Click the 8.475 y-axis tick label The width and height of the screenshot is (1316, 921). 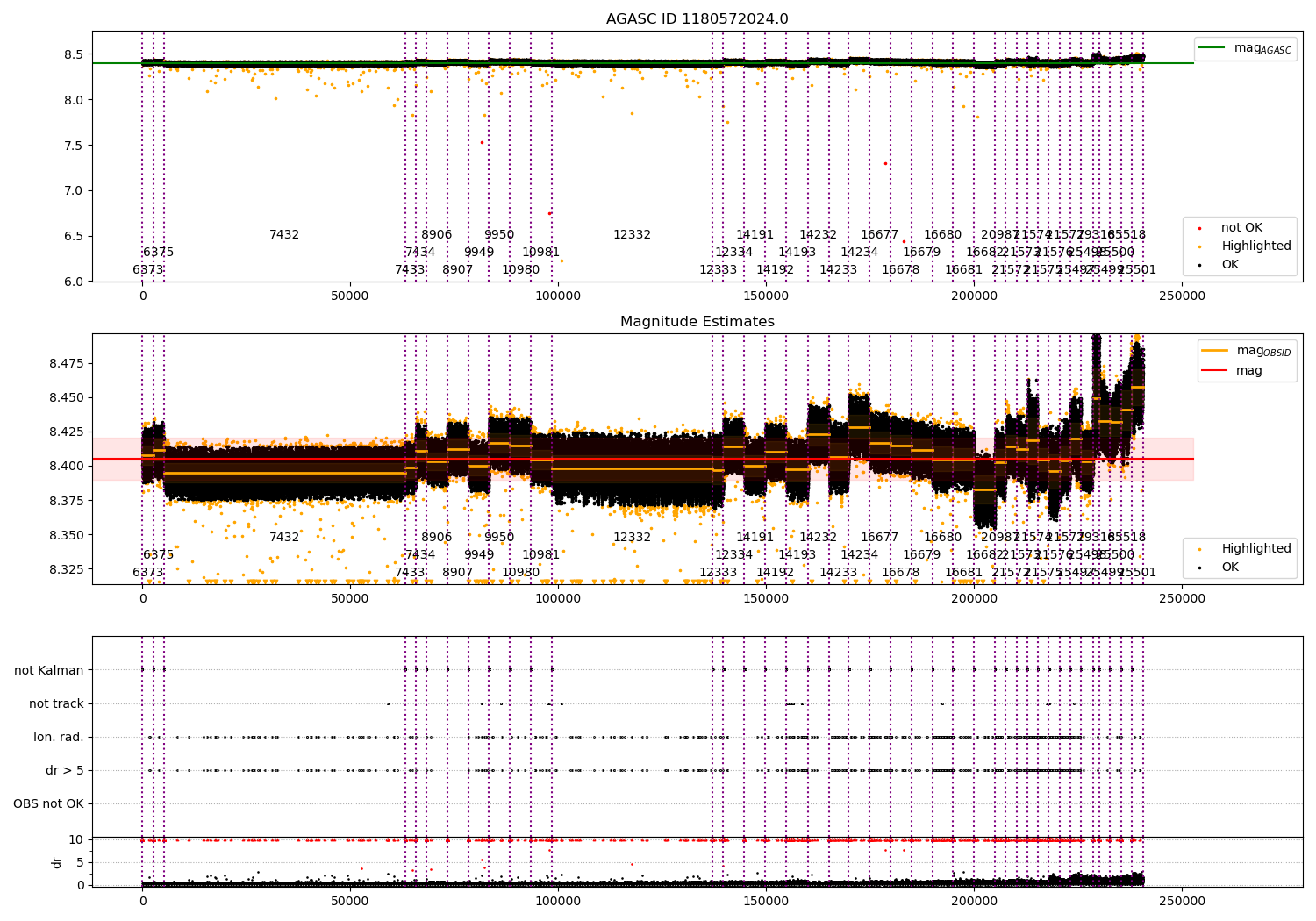click(x=67, y=364)
